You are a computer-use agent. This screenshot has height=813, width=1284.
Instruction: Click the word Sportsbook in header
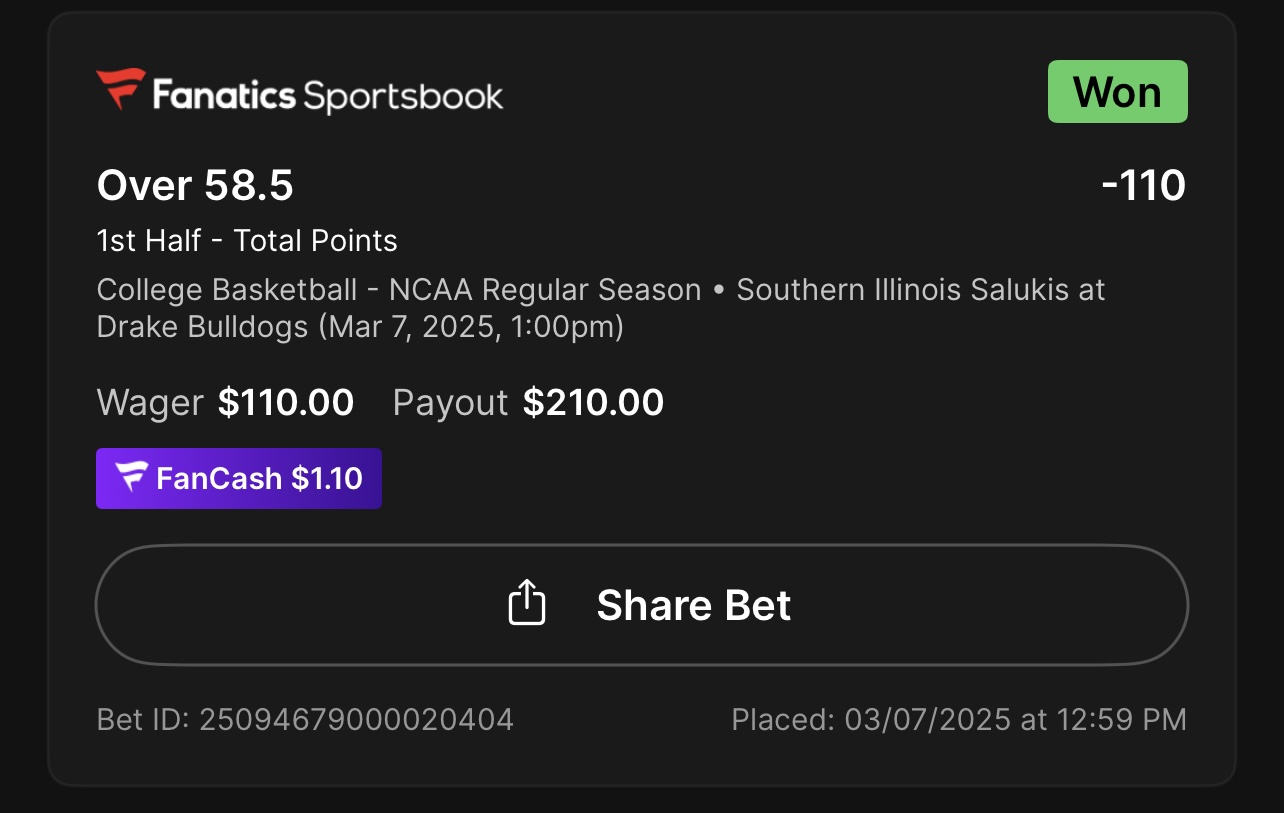coord(403,96)
